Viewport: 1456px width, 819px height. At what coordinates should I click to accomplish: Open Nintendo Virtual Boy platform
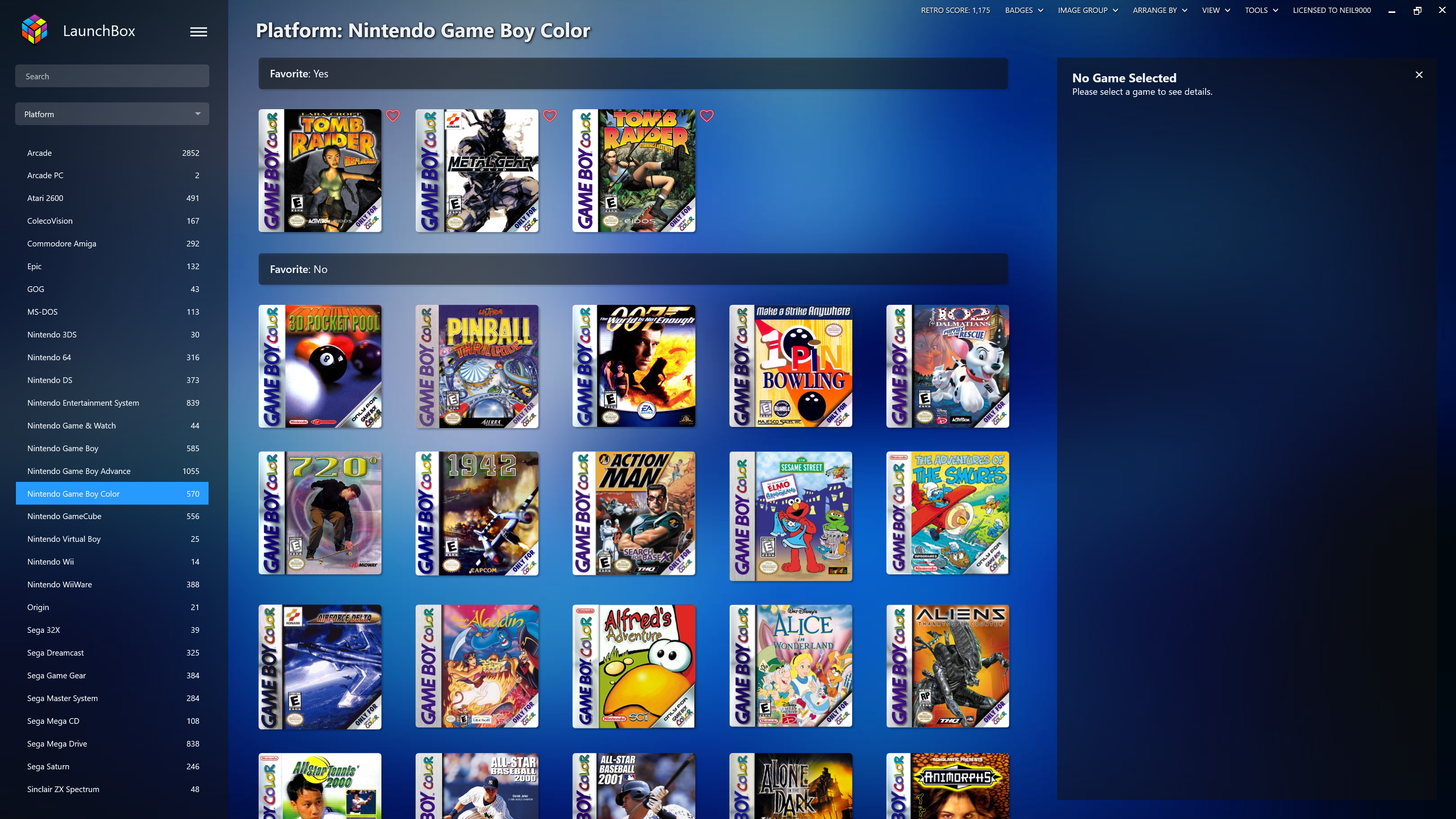(112, 539)
